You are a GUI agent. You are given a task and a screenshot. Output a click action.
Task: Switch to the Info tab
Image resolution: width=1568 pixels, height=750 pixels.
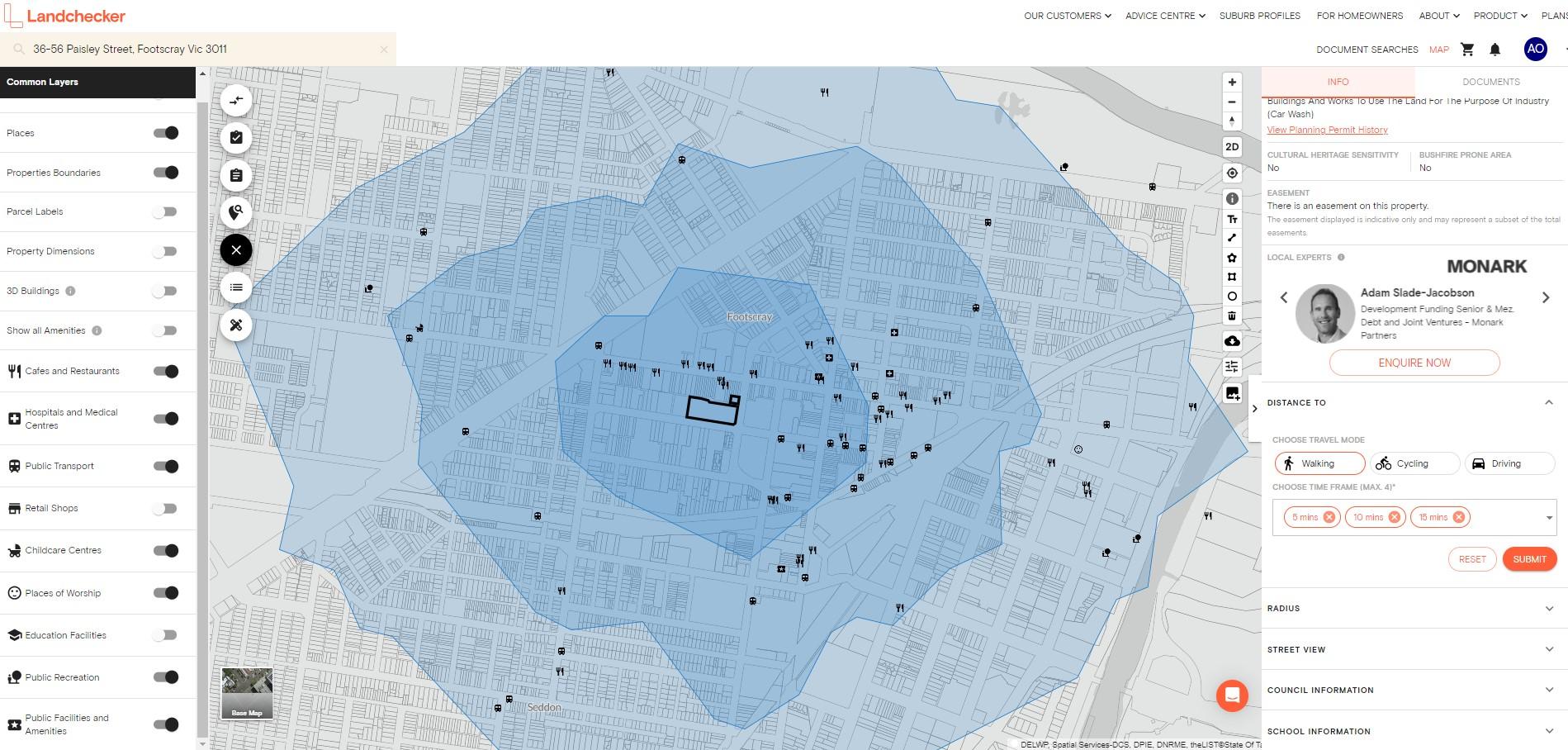click(x=1338, y=82)
